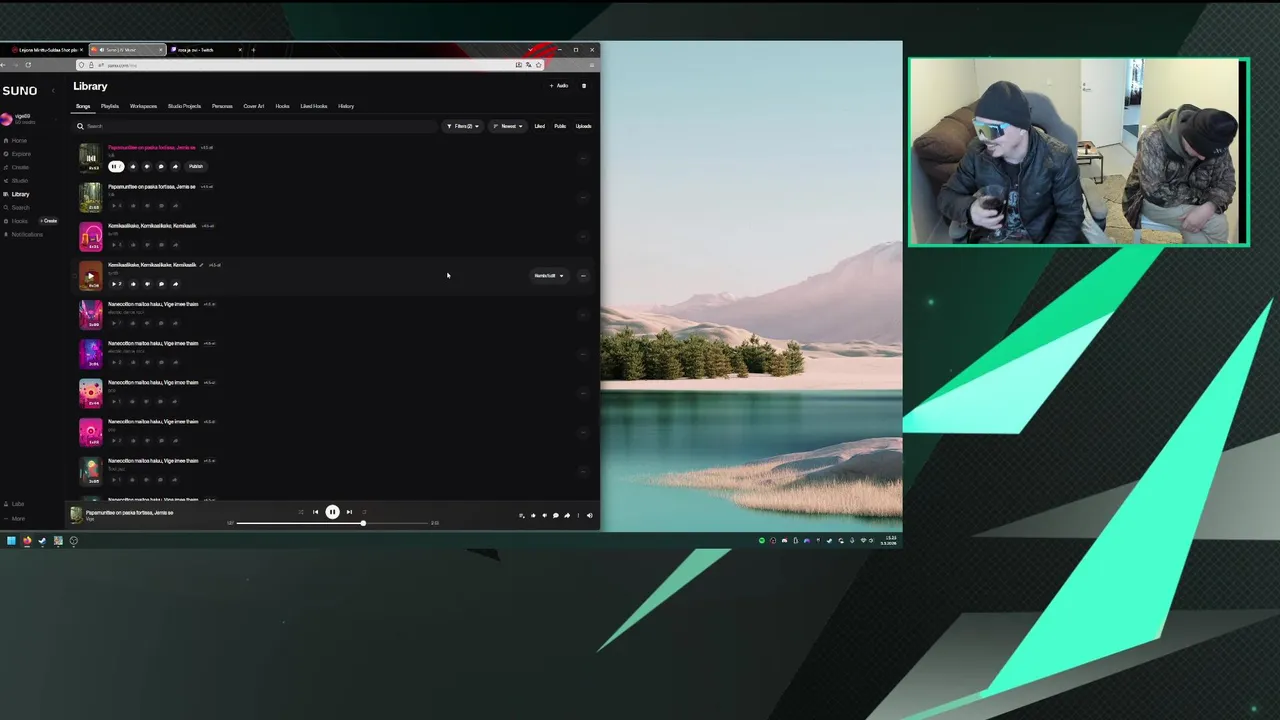This screenshot has width=1280, height=720.
Task: Click the trash icon next to Audio
Action: [584, 86]
